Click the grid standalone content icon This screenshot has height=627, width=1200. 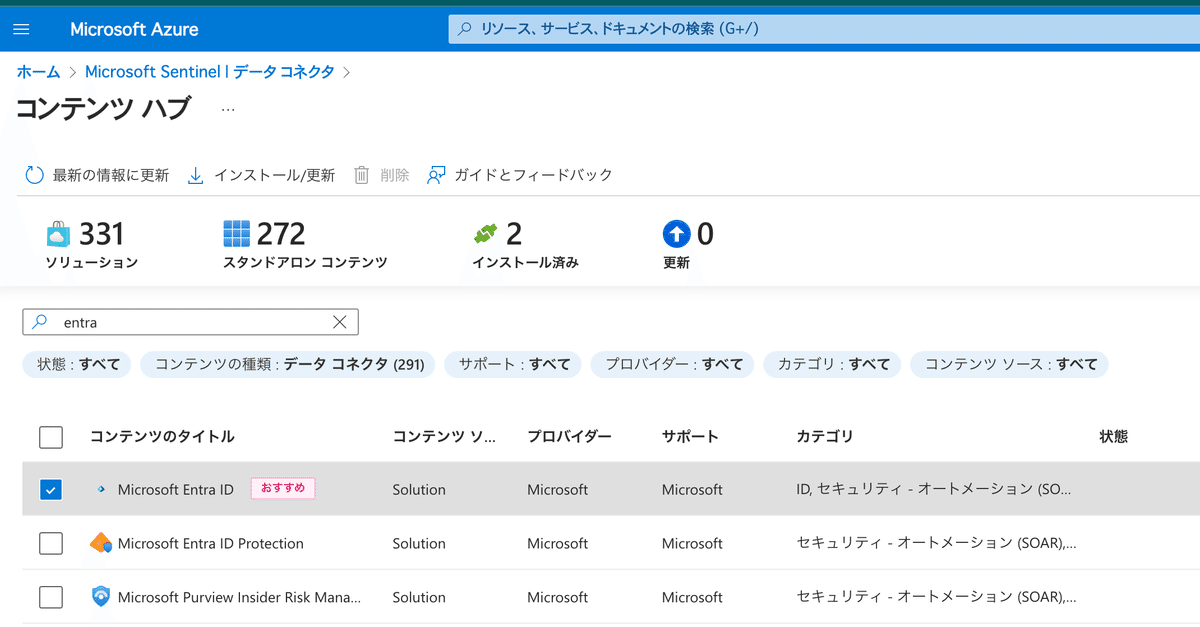tap(237, 235)
